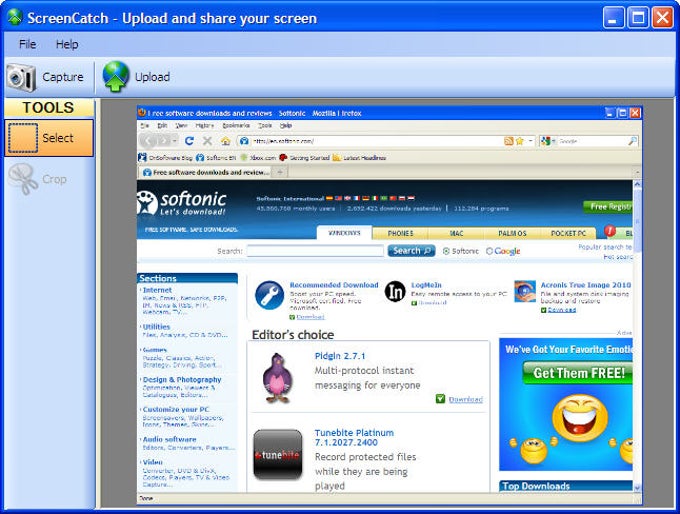Open the History menu in the captured Firefox

(205, 125)
